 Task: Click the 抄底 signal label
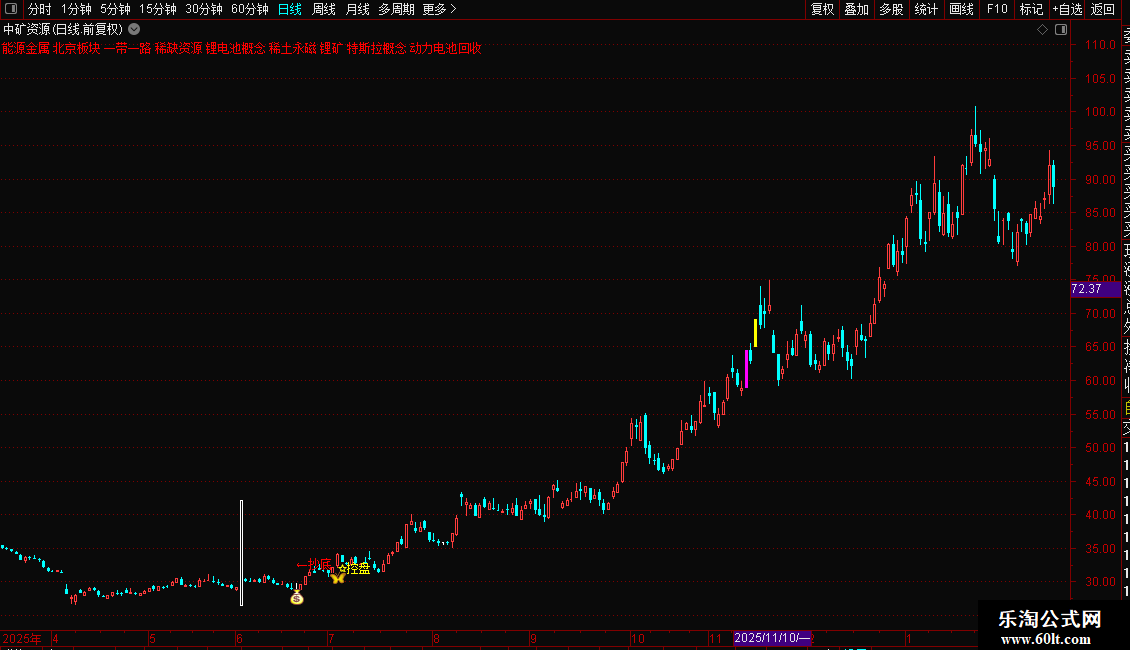(314, 564)
